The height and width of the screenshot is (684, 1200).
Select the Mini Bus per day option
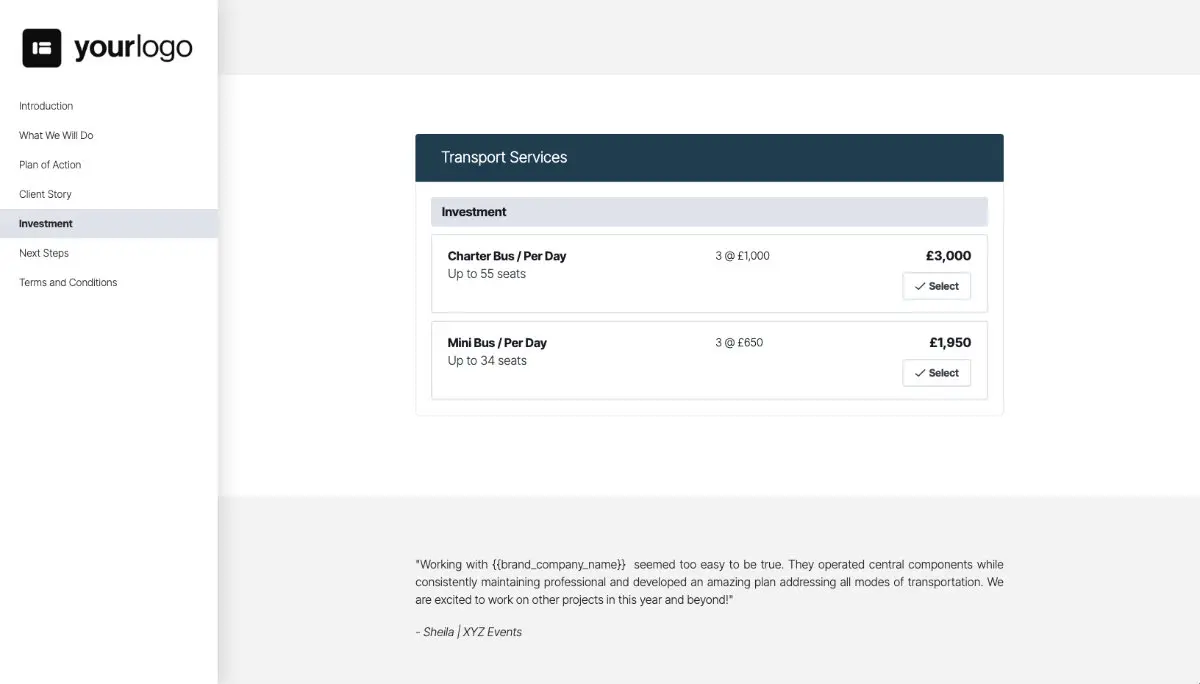(937, 373)
